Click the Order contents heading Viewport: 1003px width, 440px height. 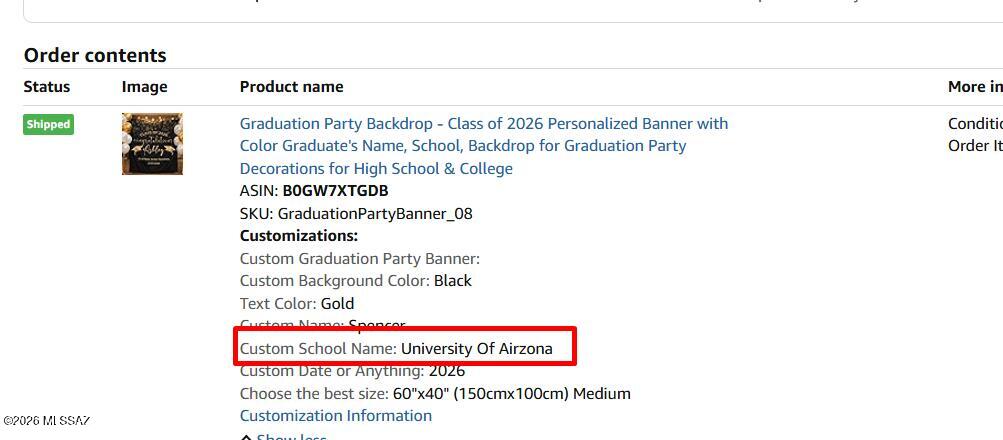[95, 56]
